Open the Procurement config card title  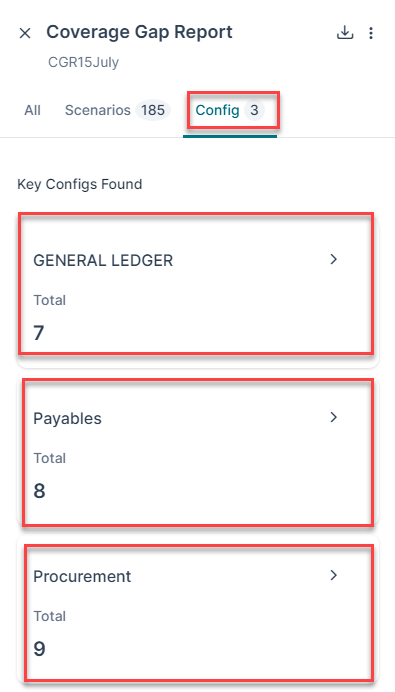83,576
